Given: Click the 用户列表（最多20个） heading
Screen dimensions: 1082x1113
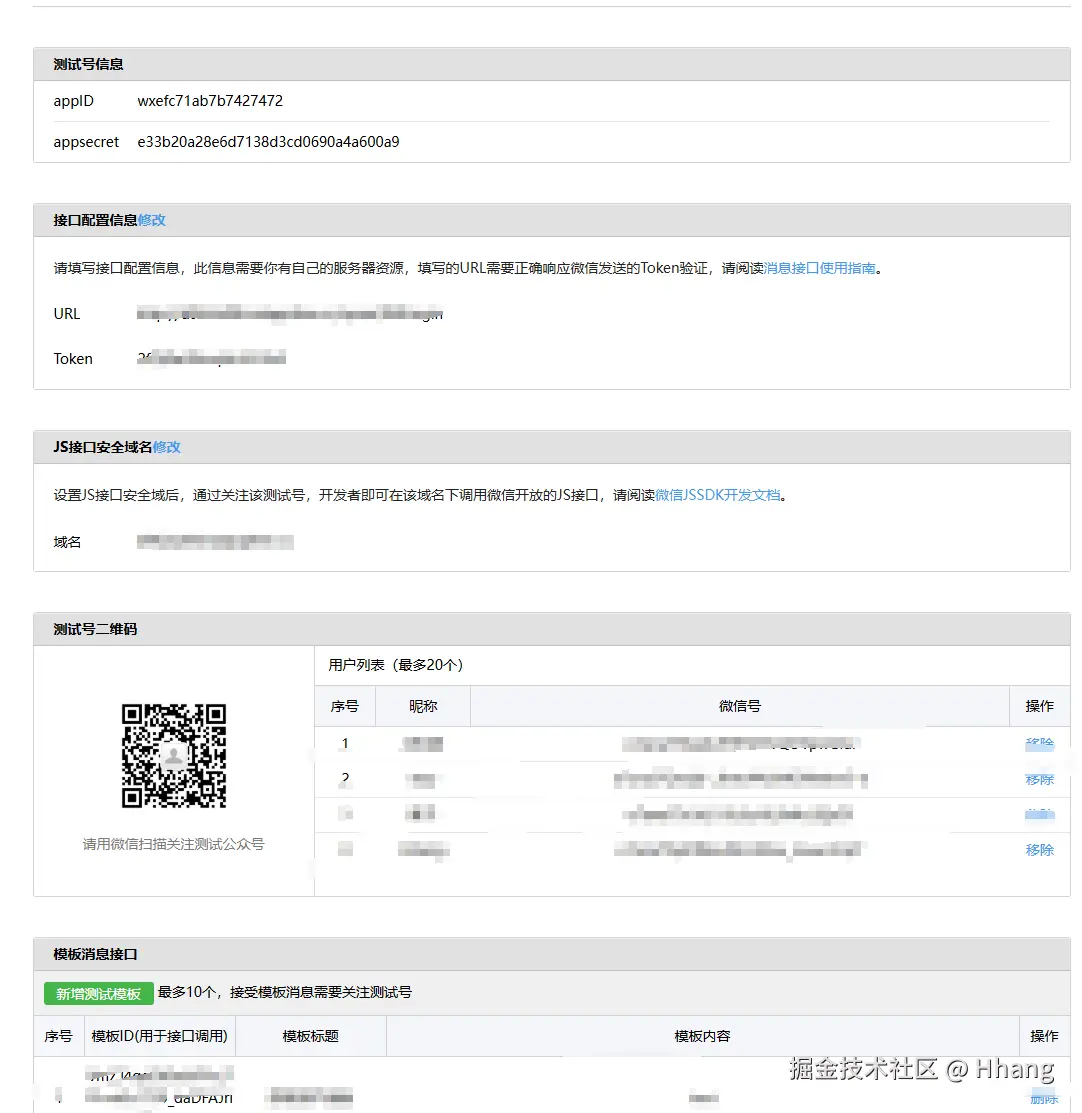Looking at the screenshot, I should click(x=395, y=665).
